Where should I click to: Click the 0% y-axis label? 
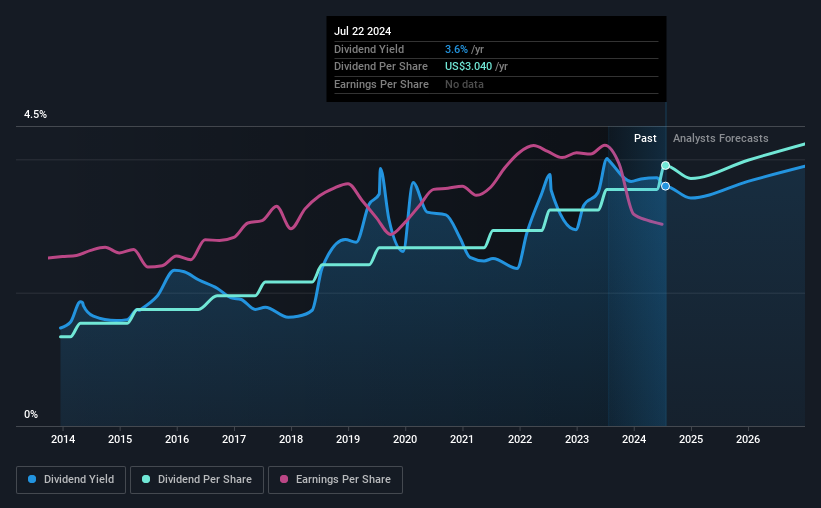31,414
